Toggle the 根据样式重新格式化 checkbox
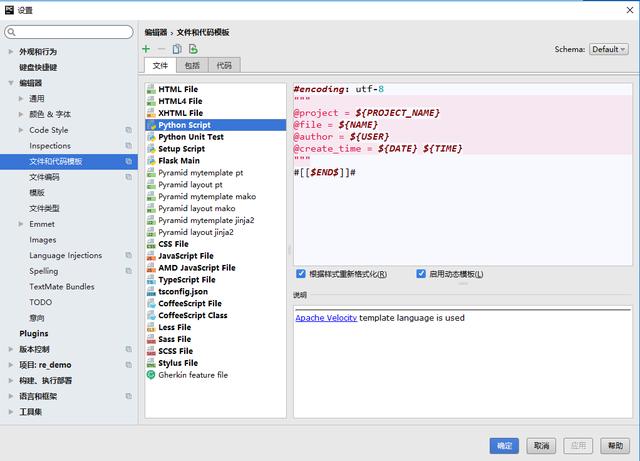 (301, 274)
